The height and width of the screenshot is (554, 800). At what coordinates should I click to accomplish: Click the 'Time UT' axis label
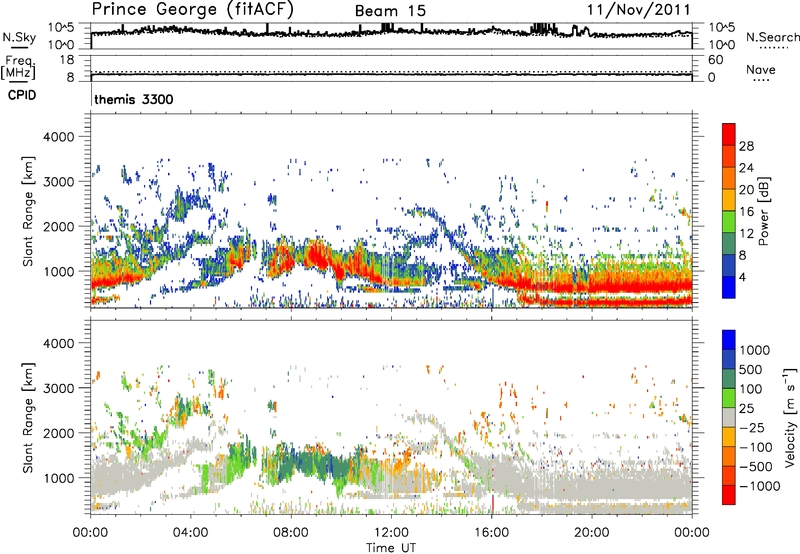tap(391, 547)
